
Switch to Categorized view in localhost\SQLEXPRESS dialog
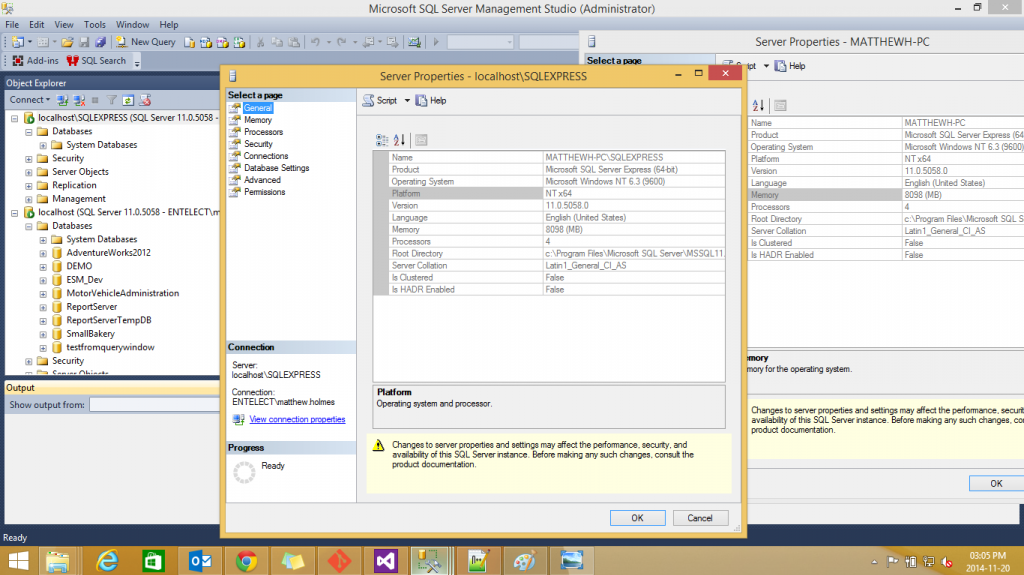point(382,140)
